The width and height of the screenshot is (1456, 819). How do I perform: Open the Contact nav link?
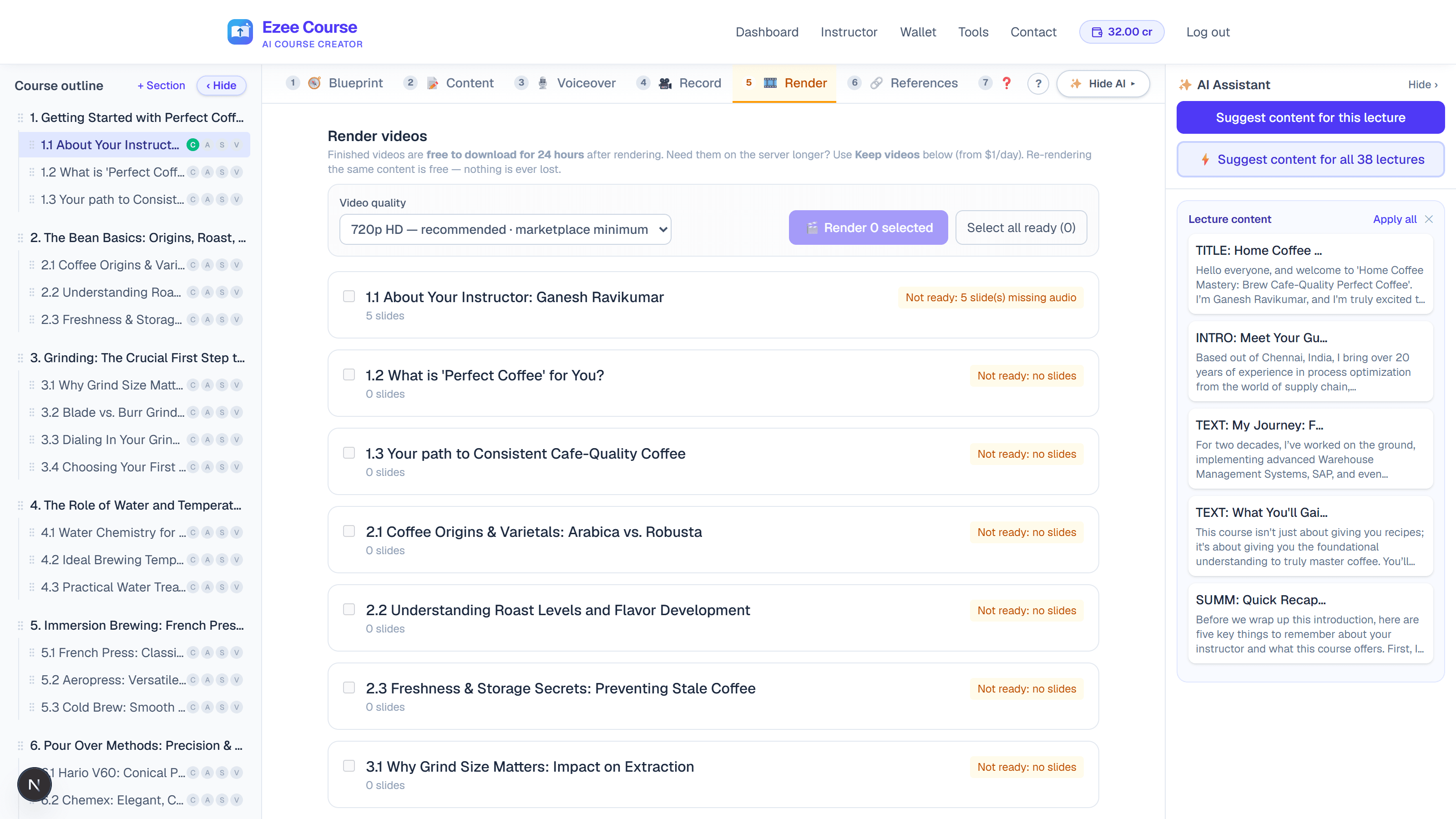[x=1033, y=32]
